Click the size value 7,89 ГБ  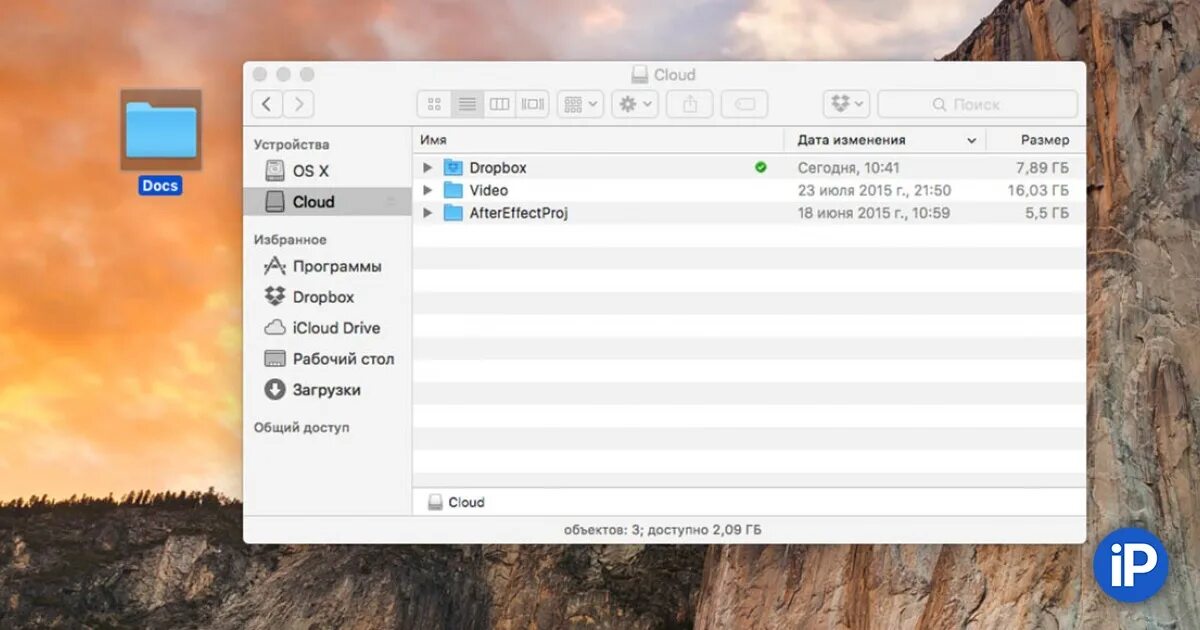[x=1042, y=168]
